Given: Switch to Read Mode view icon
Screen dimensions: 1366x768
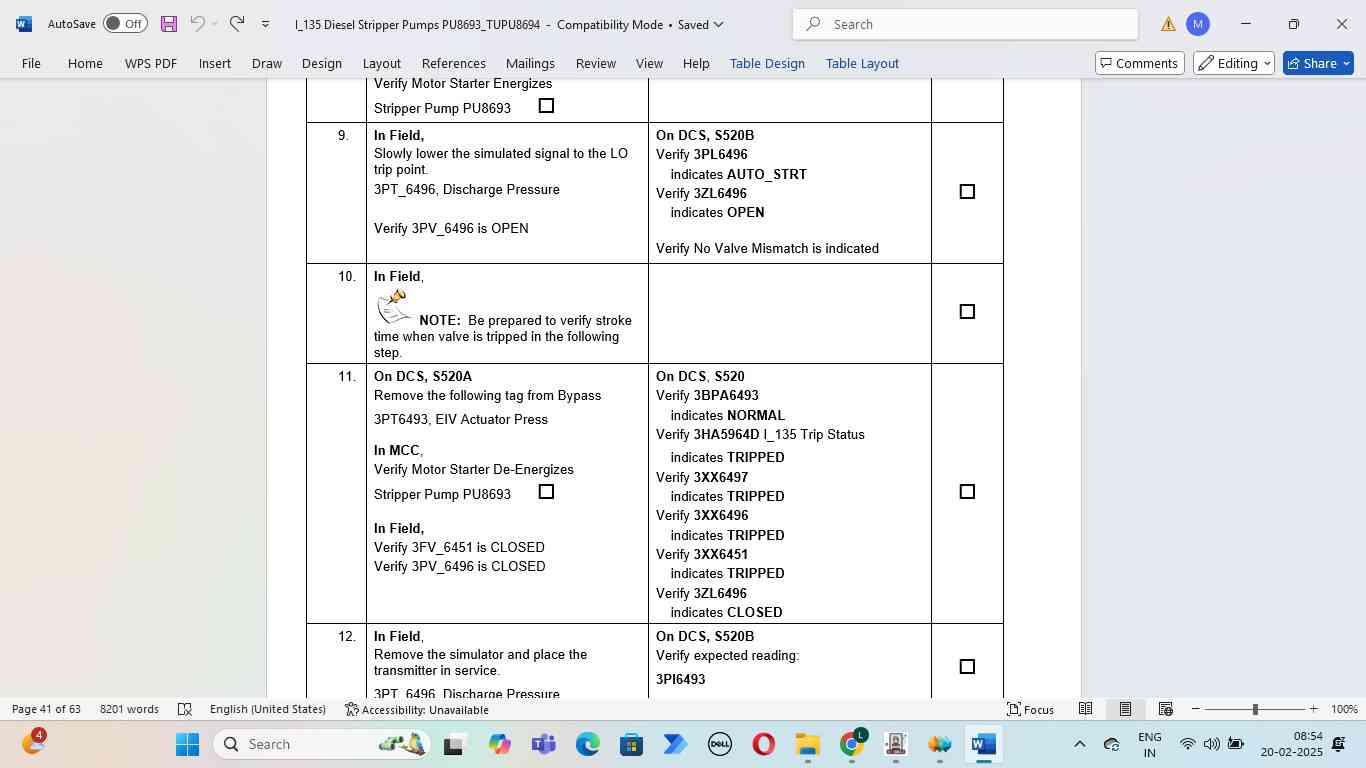Looking at the screenshot, I should coord(1085,709).
